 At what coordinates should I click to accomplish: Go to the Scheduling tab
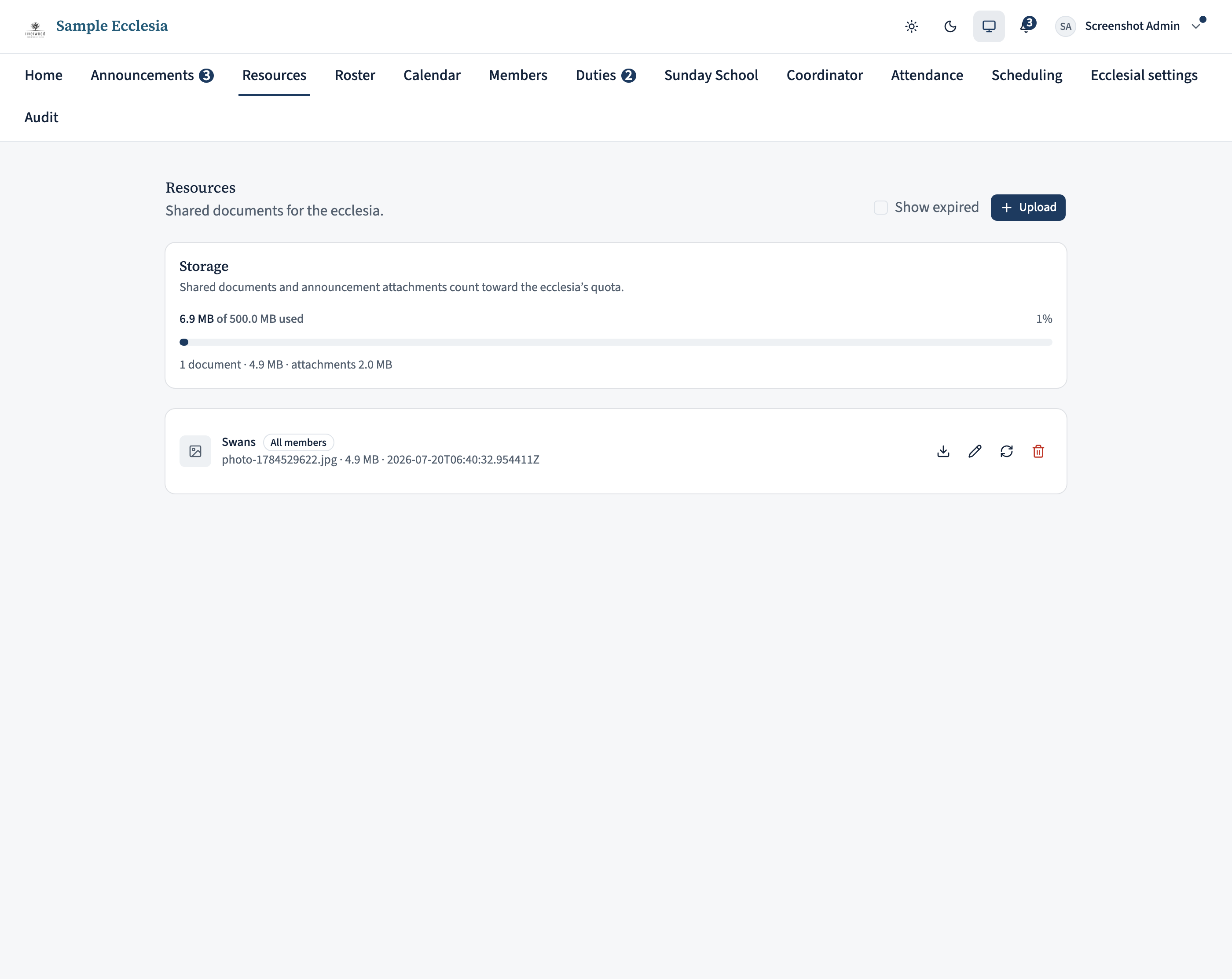[x=1027, y=75]
